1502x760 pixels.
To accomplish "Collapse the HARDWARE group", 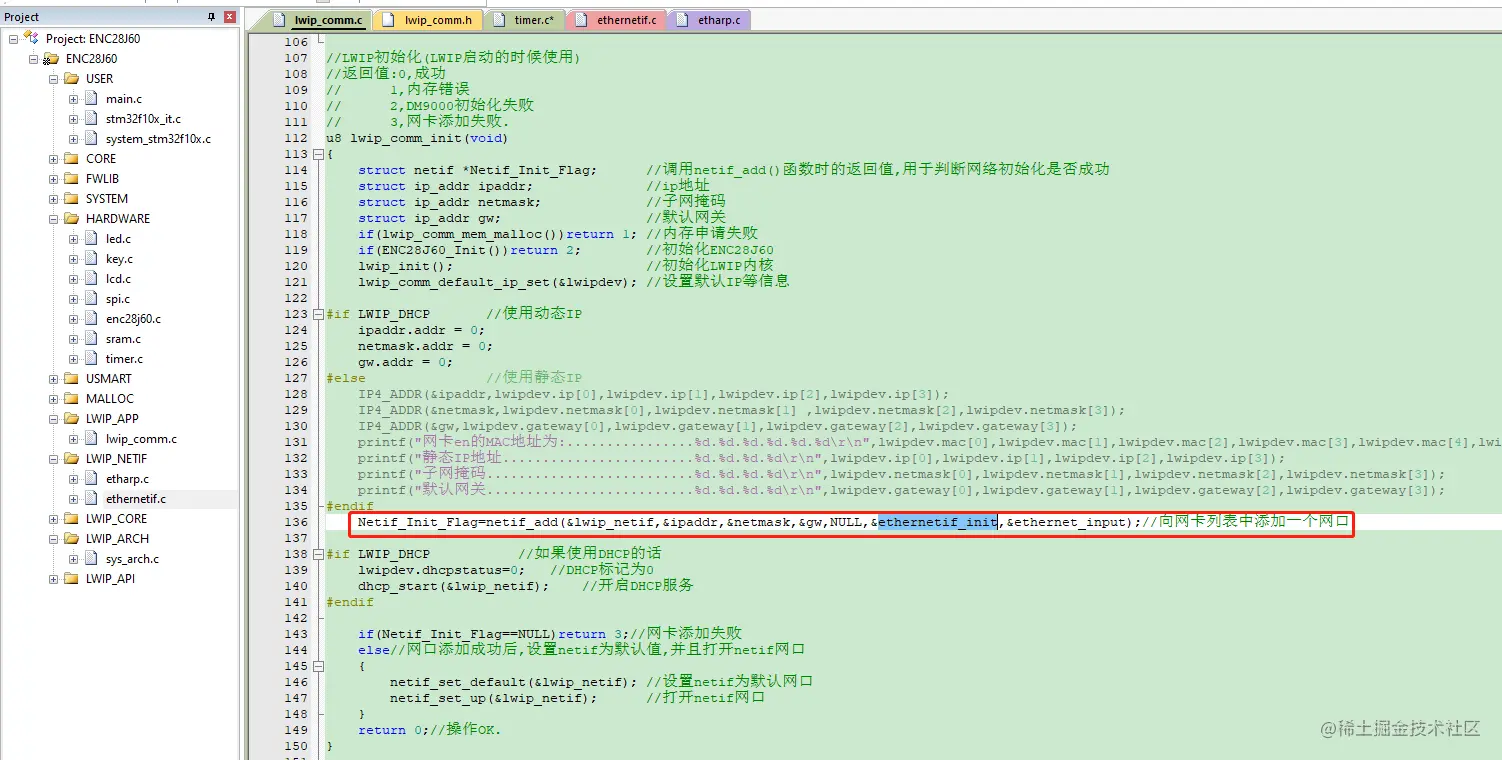I will pos(53,219).
